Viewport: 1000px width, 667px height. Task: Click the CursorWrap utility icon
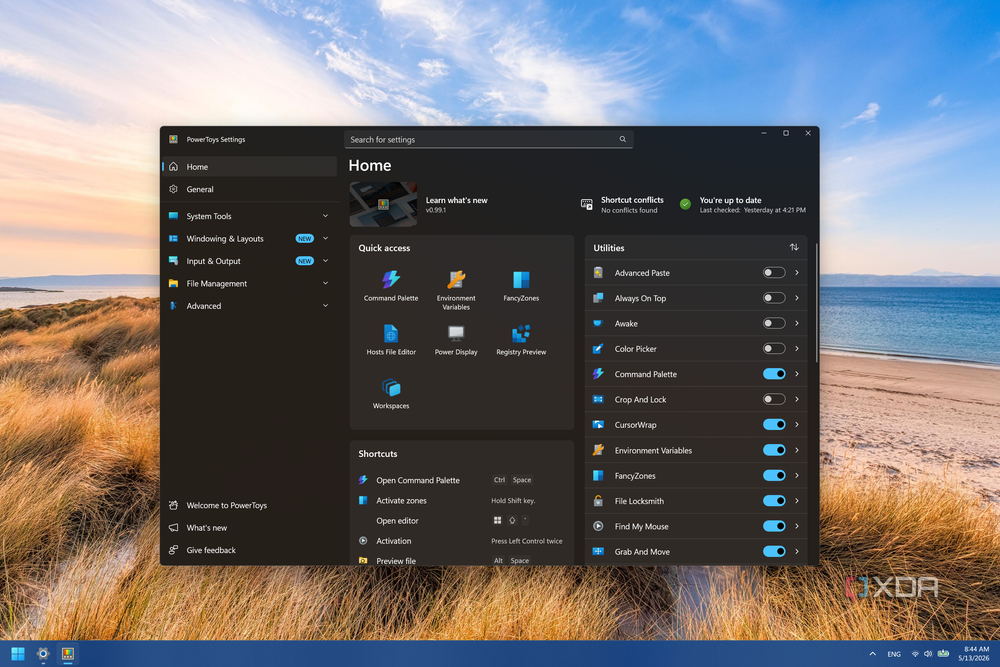click(x=598, y=425)
